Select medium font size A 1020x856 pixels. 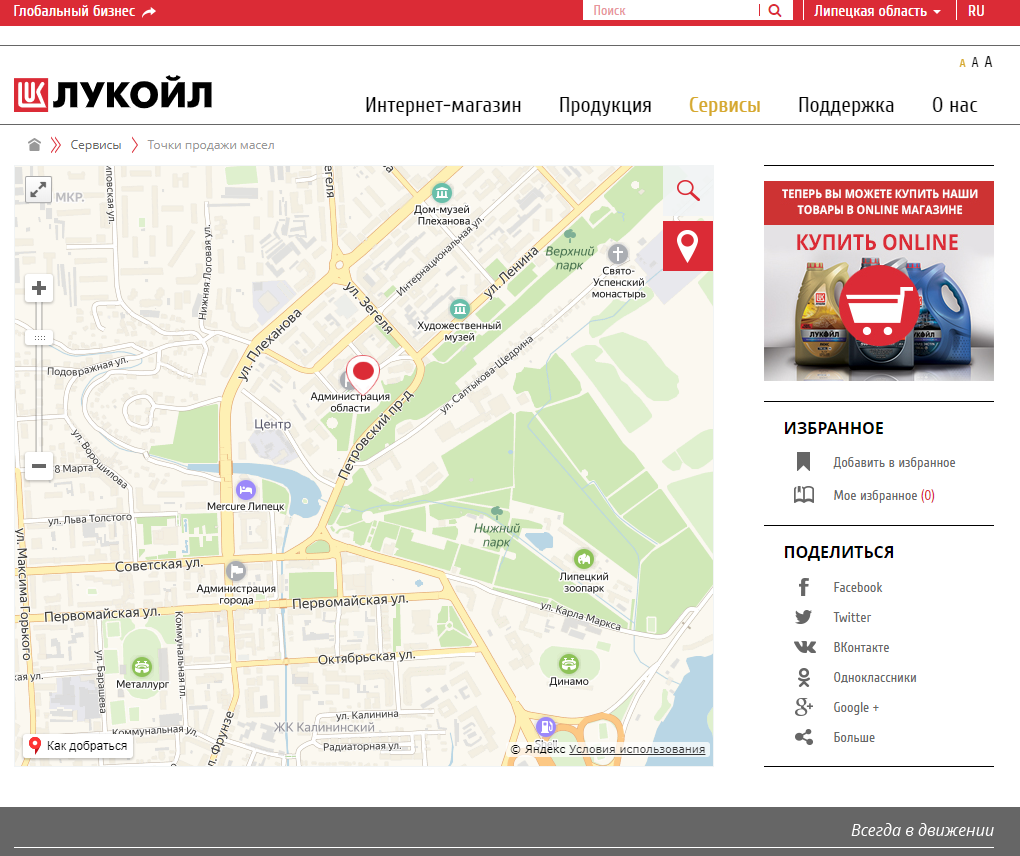tap(974, 62)
